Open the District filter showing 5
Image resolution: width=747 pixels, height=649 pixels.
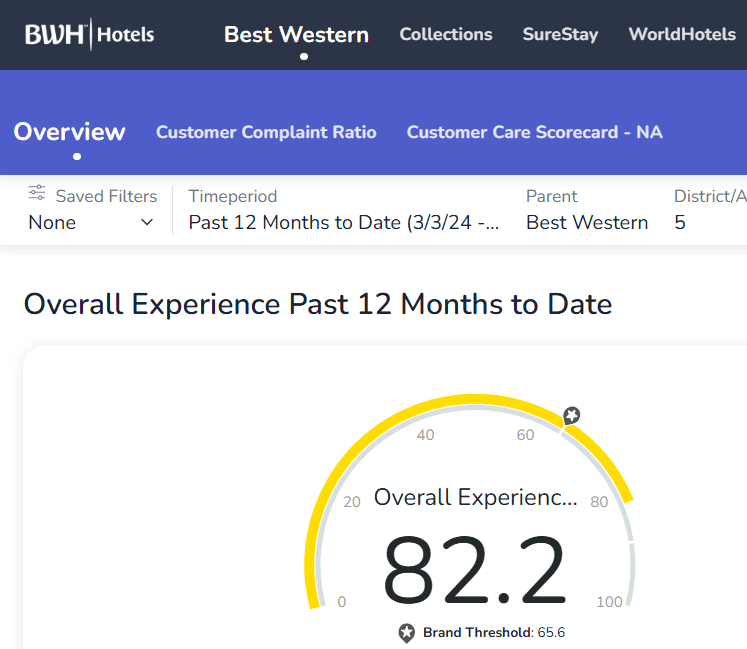pyautogui.click(x=710, y=210)
